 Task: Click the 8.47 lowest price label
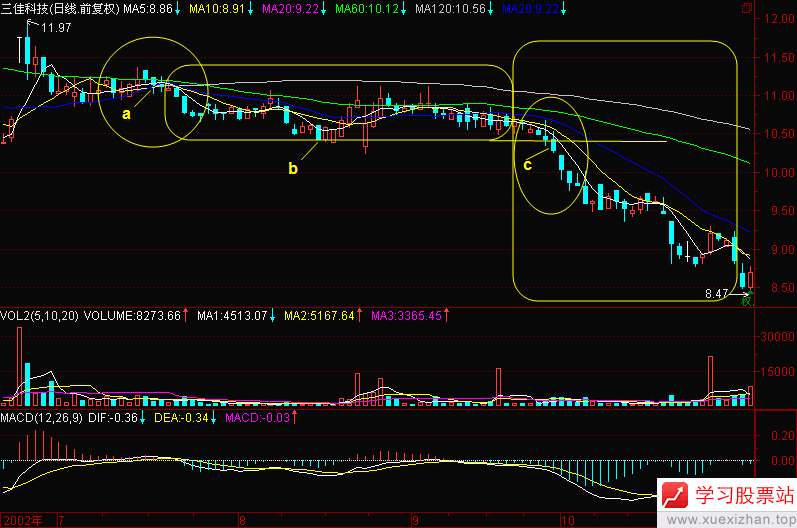click(717, 294)
